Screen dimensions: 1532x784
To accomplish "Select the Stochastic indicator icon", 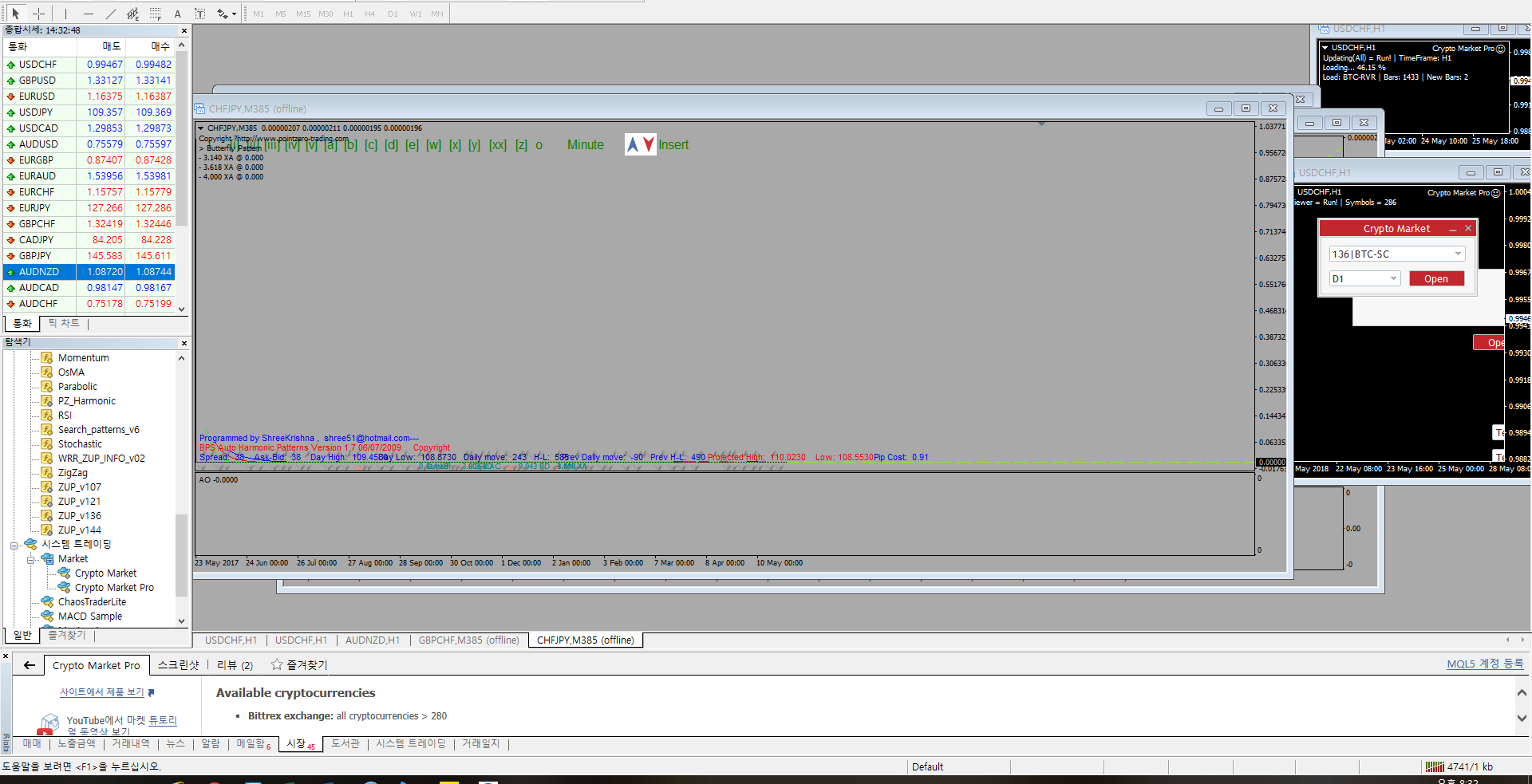I will click(x=47, y=444).
